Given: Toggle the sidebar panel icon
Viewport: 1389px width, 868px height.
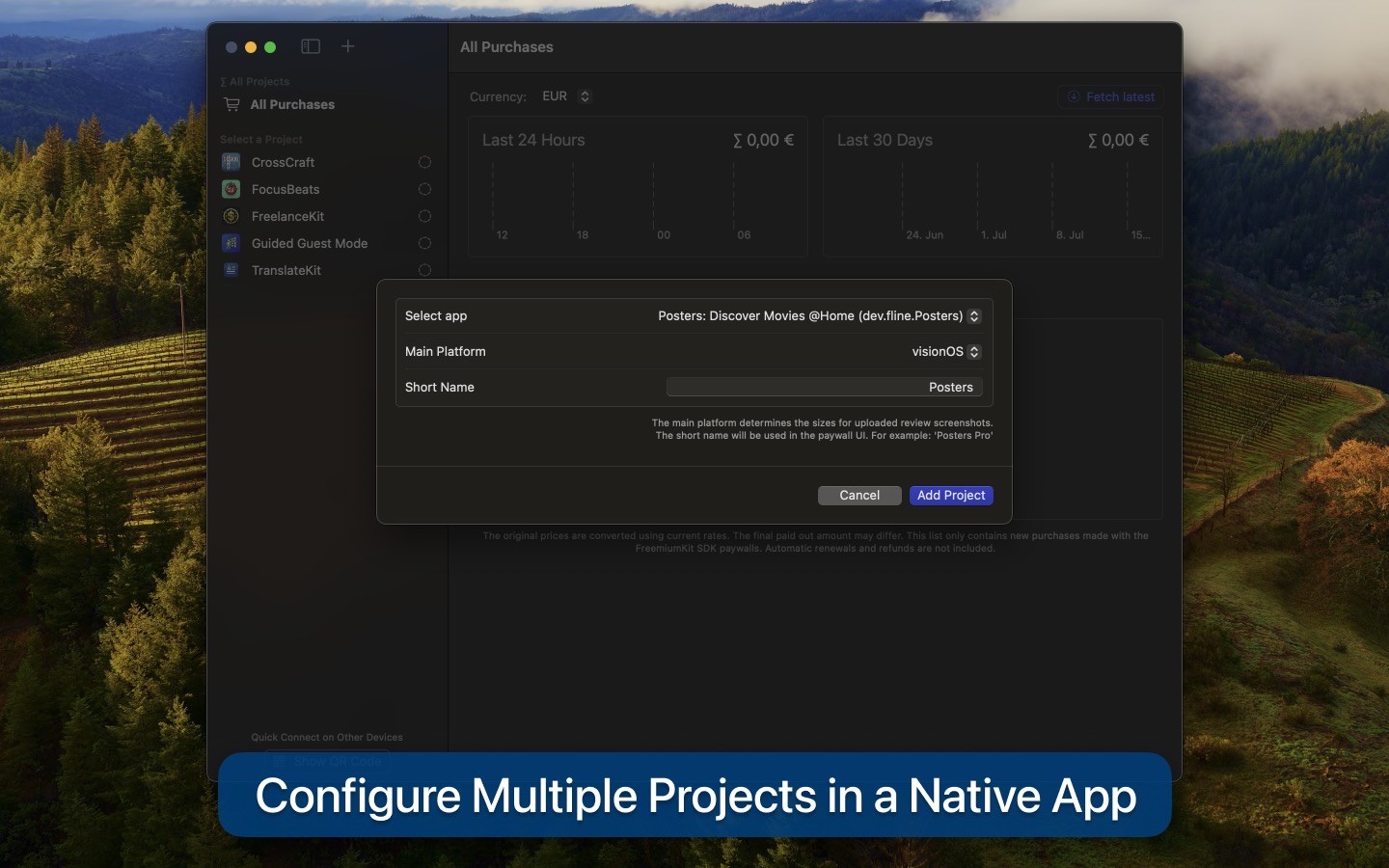Looking at the screenshot, I should (x=311, y=46).
